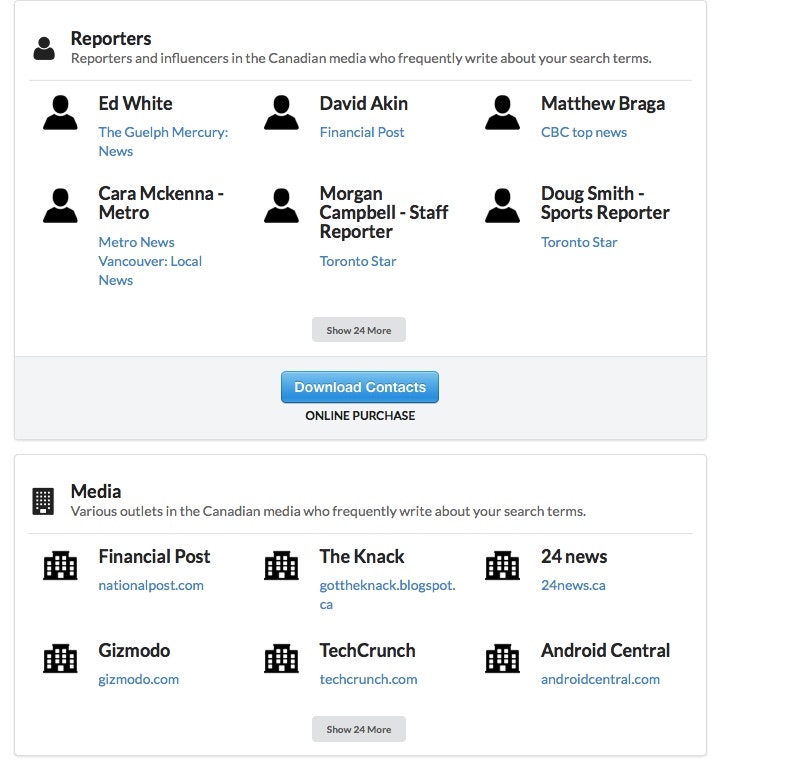Click the building icon beside Android Central
Screen dimensions: 796x763
click(503, 658)
